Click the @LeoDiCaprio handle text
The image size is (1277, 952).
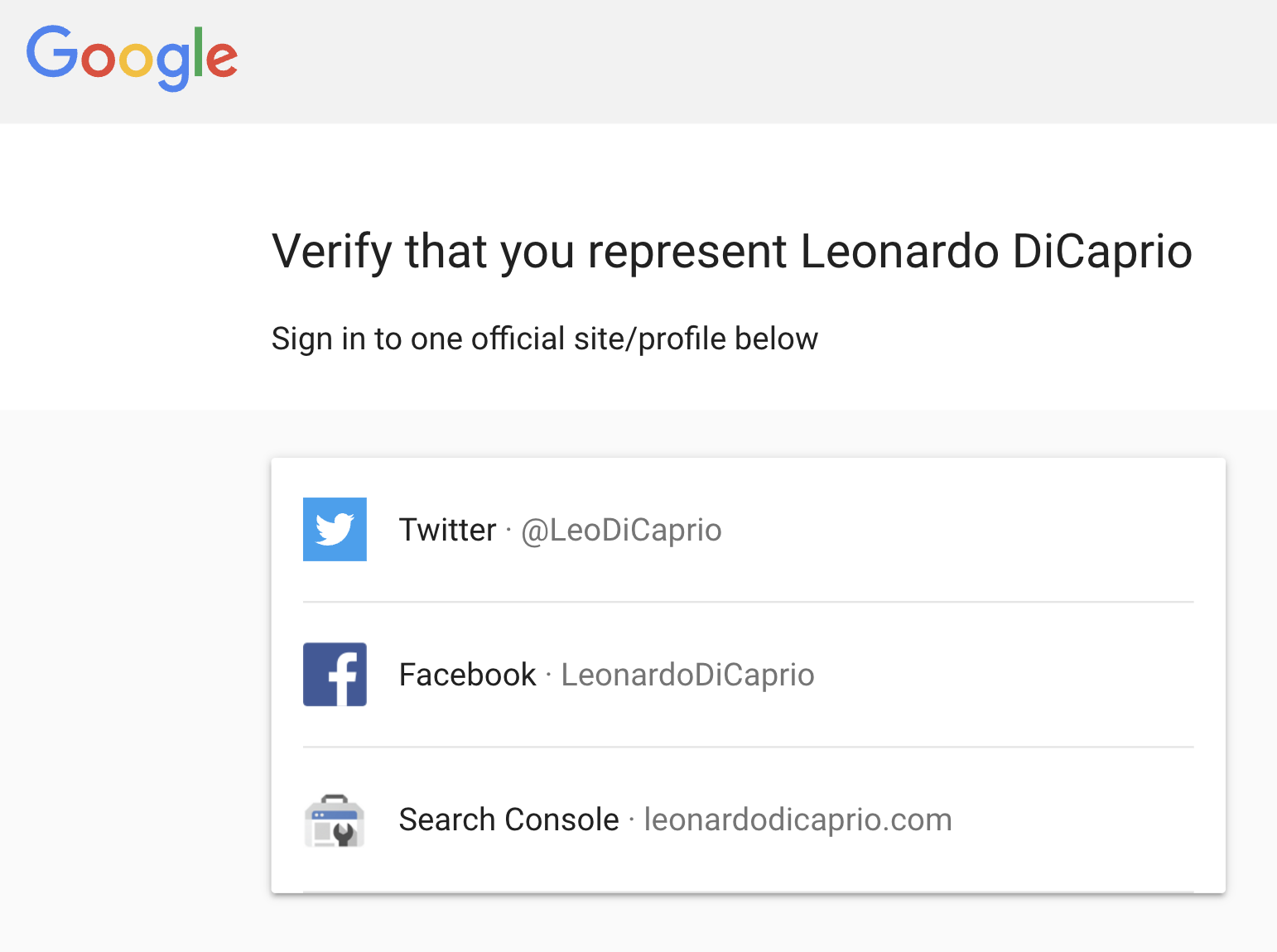coord(621,531)
